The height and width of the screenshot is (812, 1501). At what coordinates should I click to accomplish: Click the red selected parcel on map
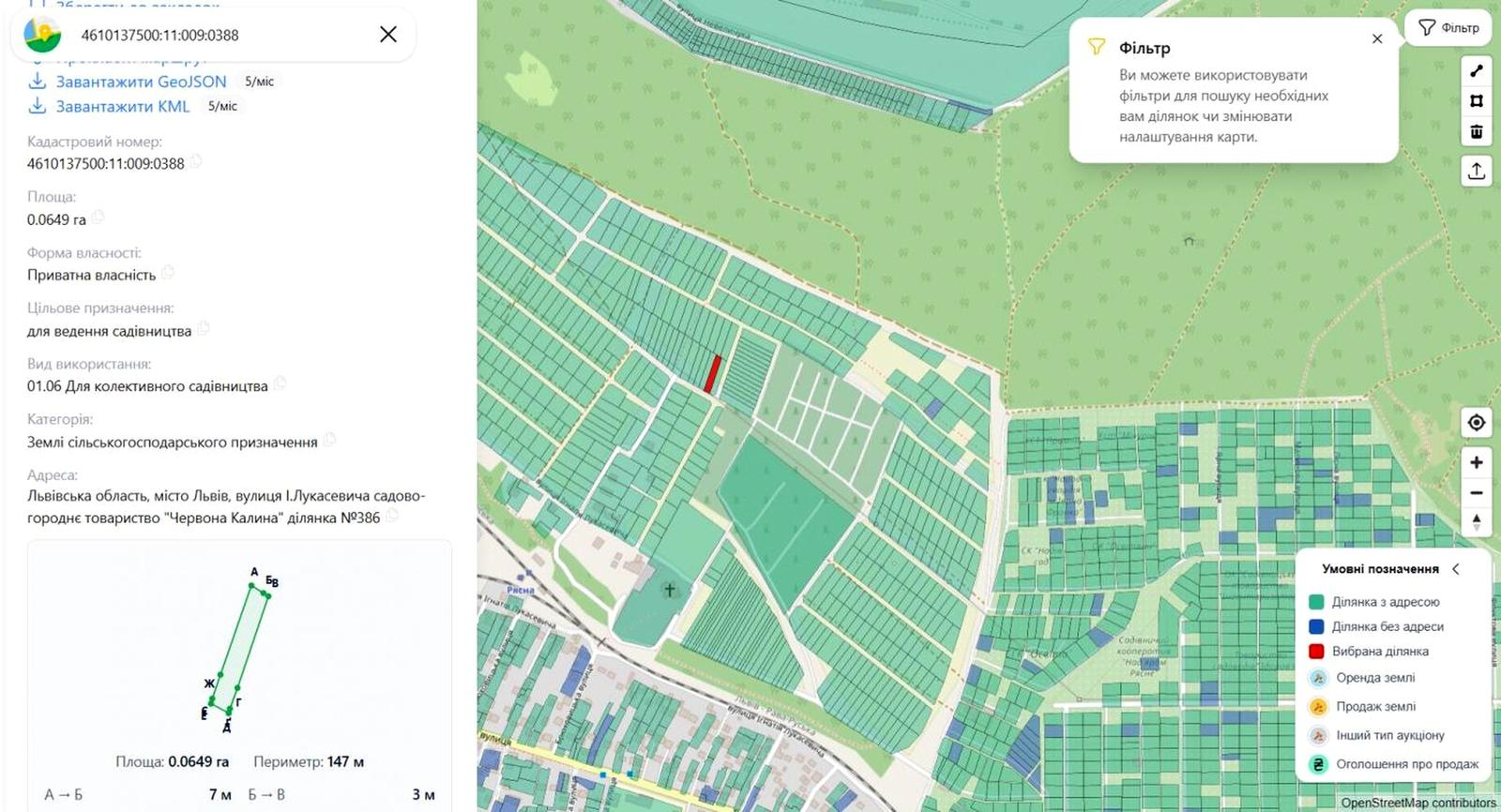[713, 374]
